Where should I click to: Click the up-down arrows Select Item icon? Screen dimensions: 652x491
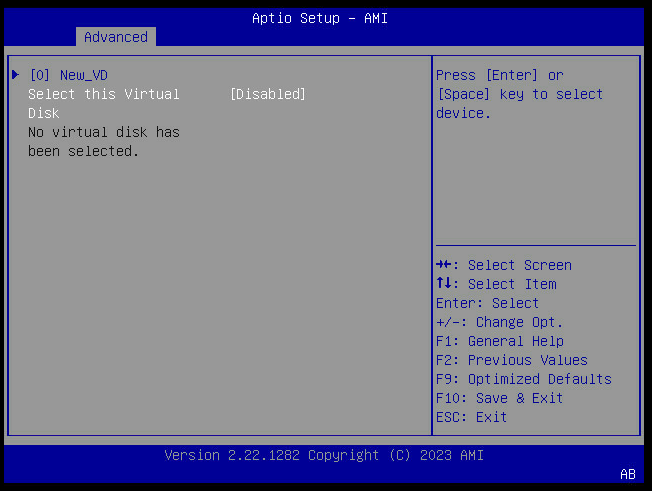[x=444, y=284]
